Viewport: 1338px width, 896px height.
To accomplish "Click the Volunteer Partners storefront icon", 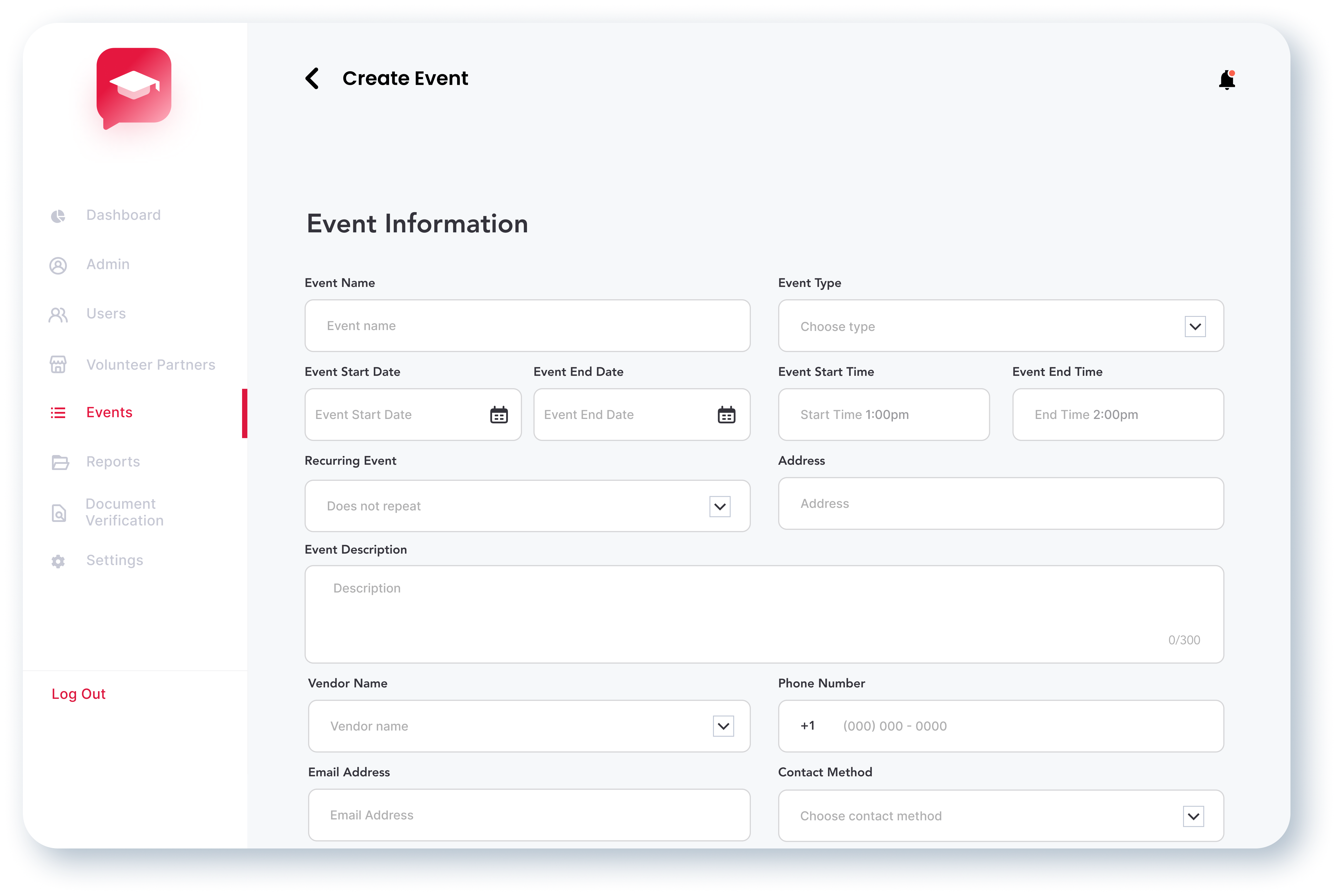I will click(58, 365).
